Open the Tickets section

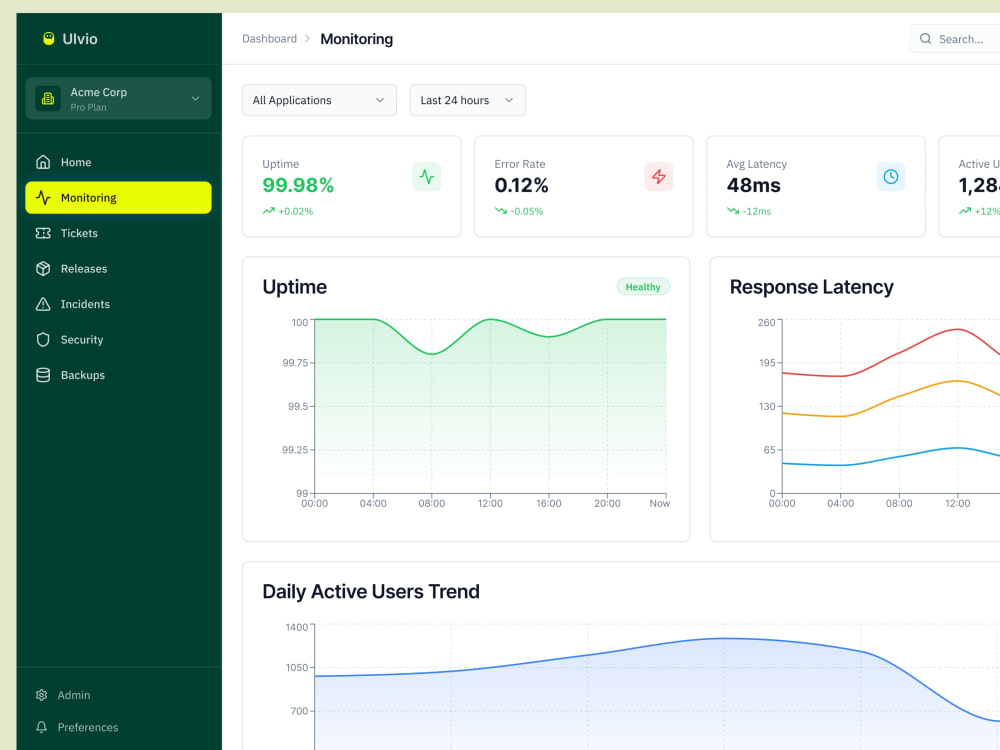click(119, 233)
